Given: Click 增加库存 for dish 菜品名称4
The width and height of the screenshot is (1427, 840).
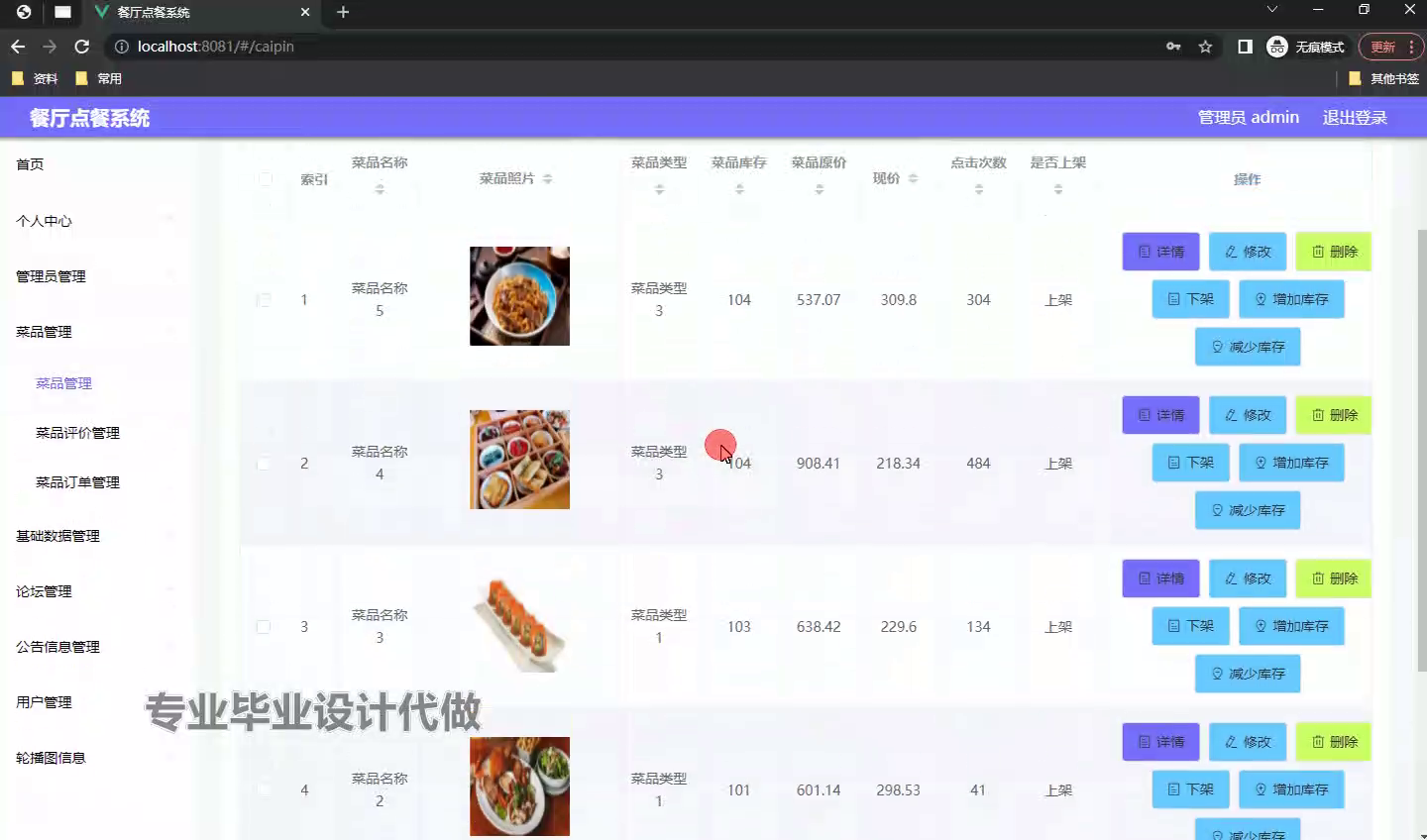Looking at the screenshot, I should (1291, 463).
